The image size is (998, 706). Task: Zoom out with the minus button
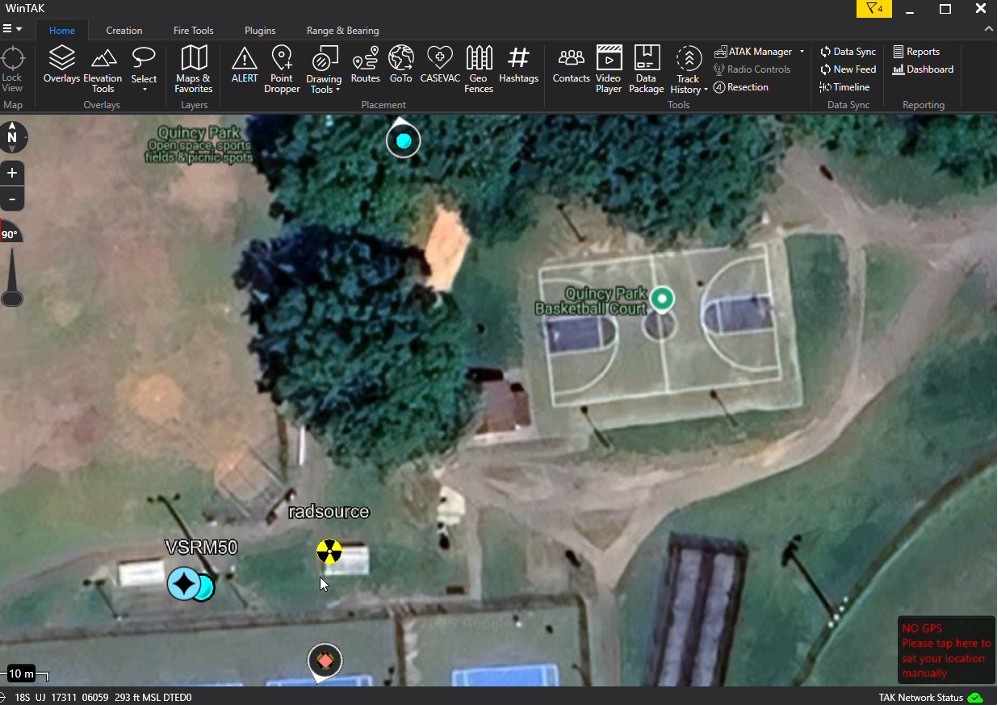coord(12,199)
